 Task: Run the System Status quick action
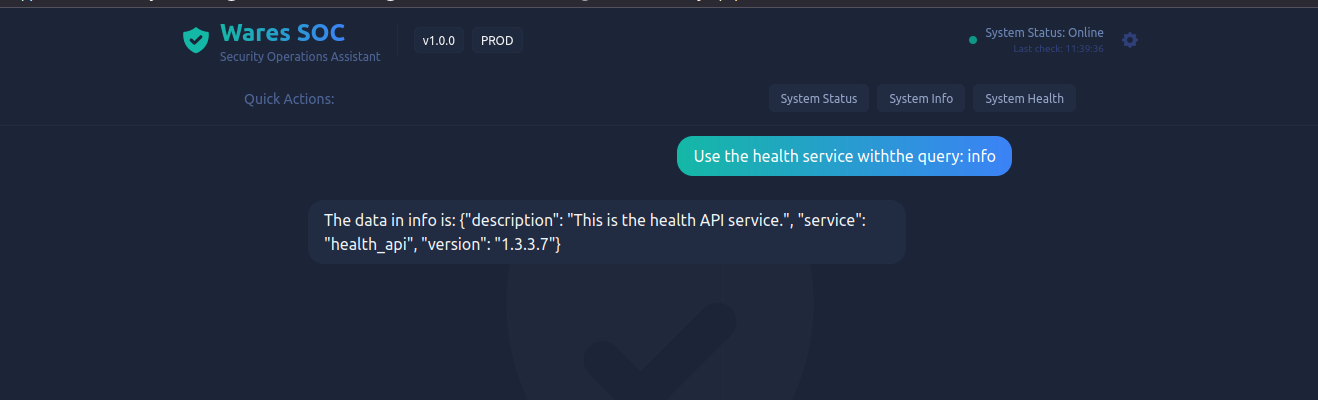(x=819, y=98)
